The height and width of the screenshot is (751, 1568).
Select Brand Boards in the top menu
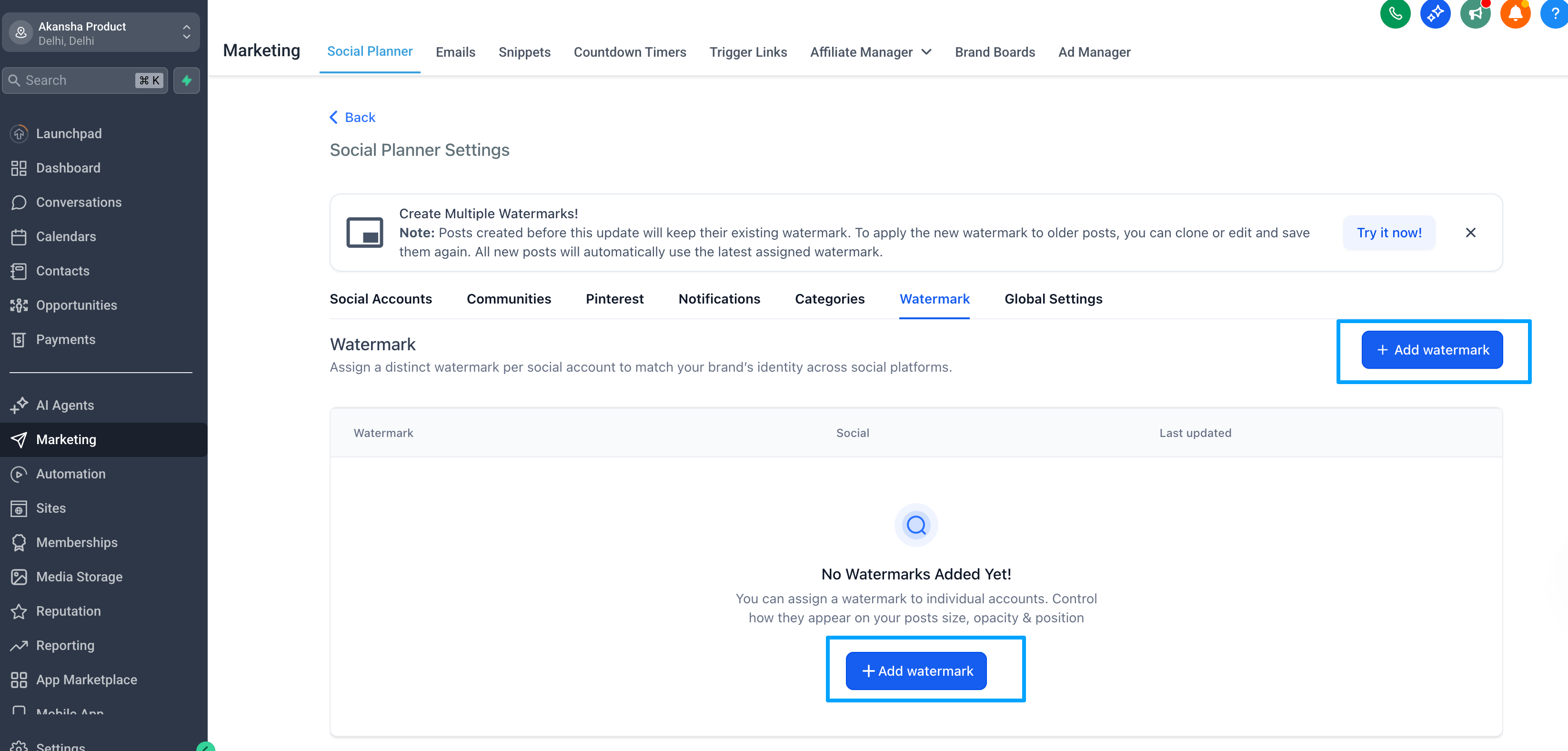pos(995,52)
